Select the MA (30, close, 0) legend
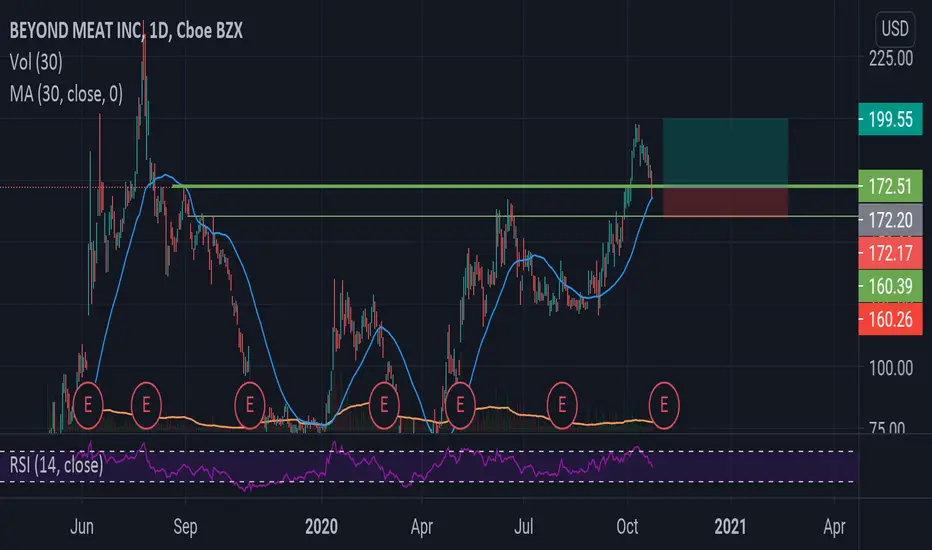Image resolution: width=932 pixels, height=550 pixels. (x=67, y=93)
